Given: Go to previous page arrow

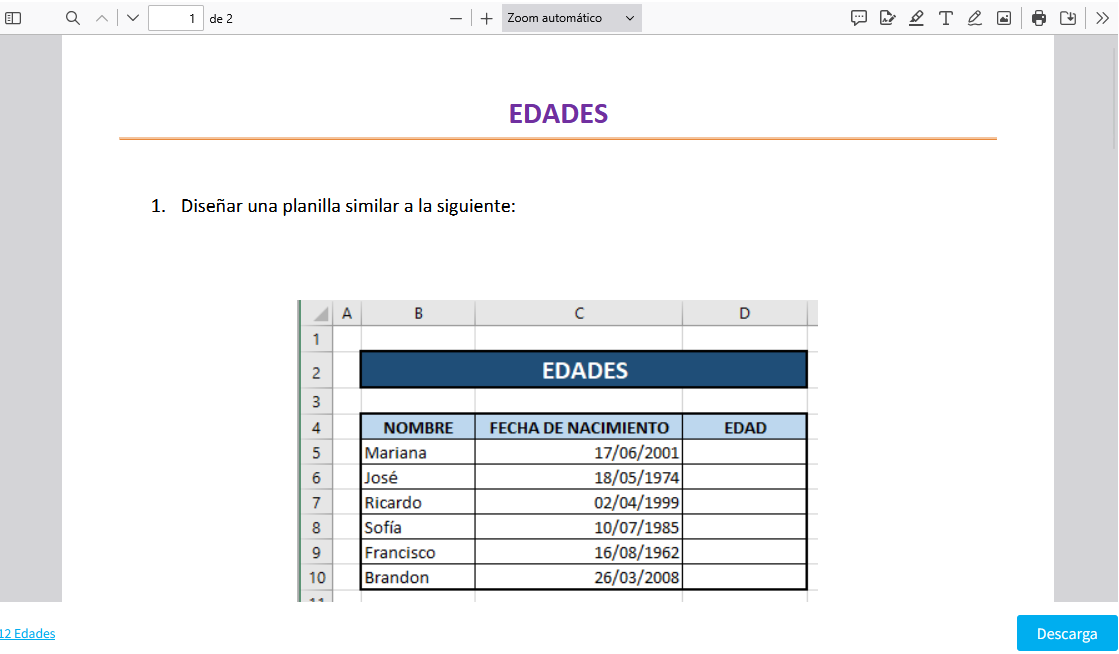Looking at the screenshot, I should pyautogui.click(x=102, y=18).
